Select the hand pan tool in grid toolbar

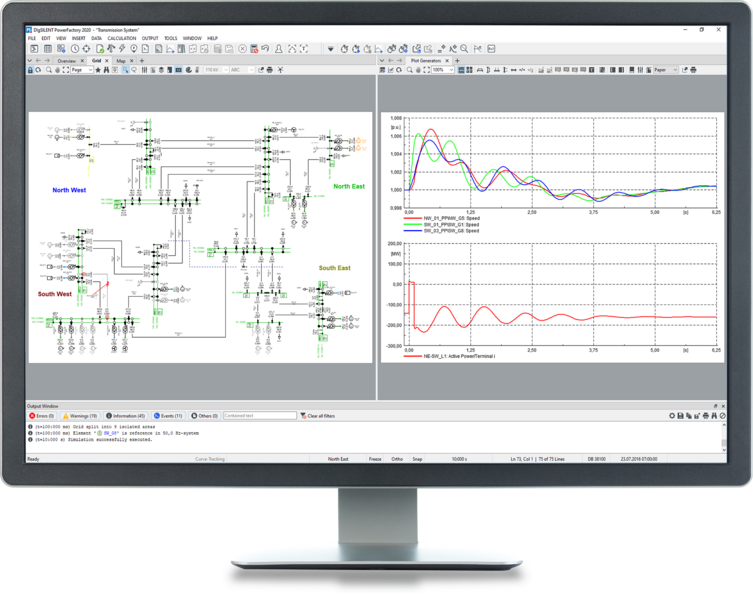(x=57, y=70)
